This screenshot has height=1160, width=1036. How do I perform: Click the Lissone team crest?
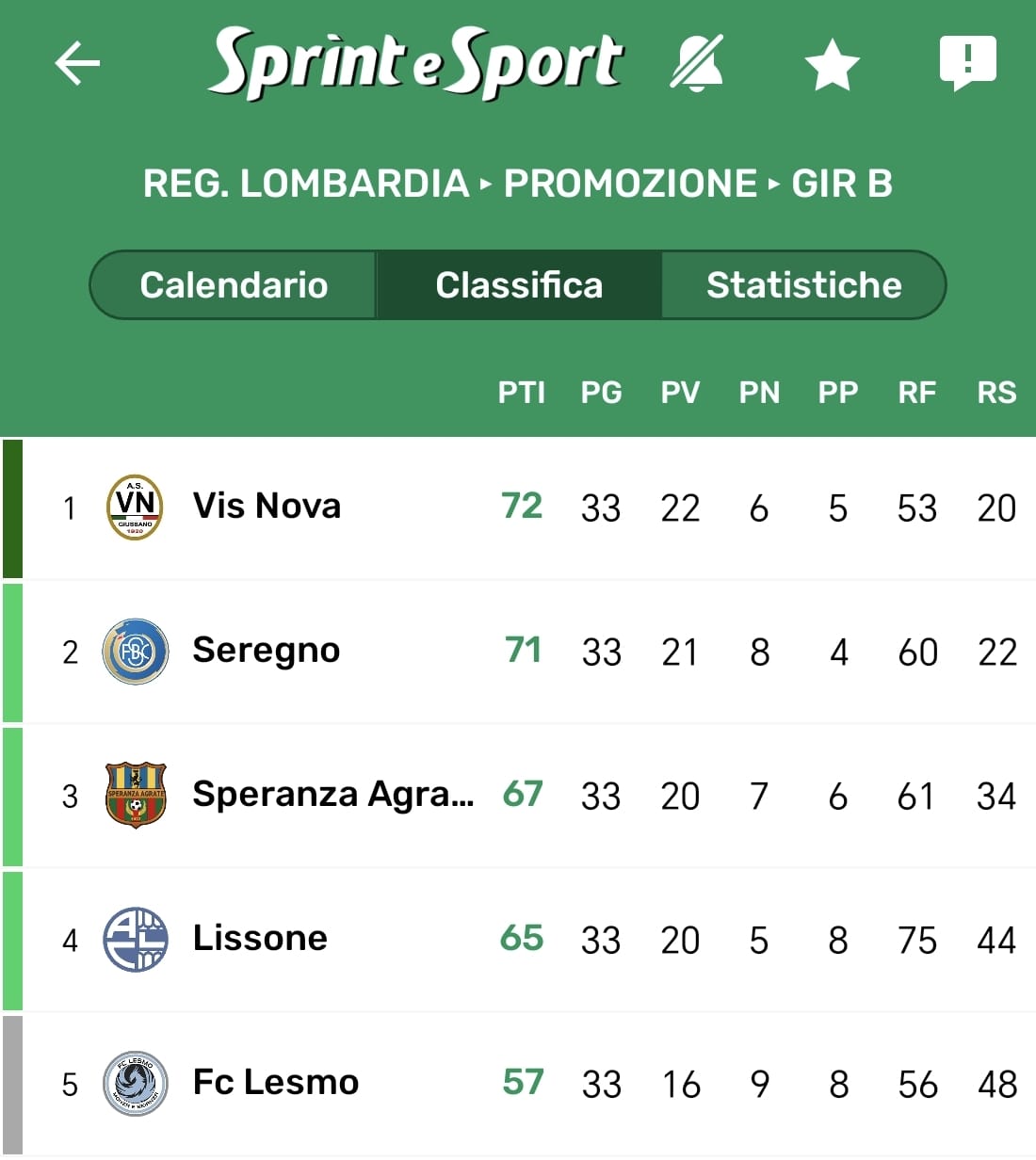pos(135,940)
